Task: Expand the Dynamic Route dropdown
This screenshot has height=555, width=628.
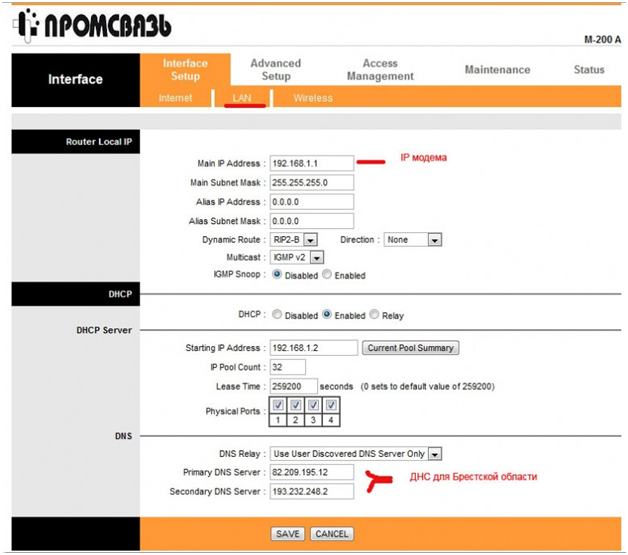Action: [x=310, y=240]
